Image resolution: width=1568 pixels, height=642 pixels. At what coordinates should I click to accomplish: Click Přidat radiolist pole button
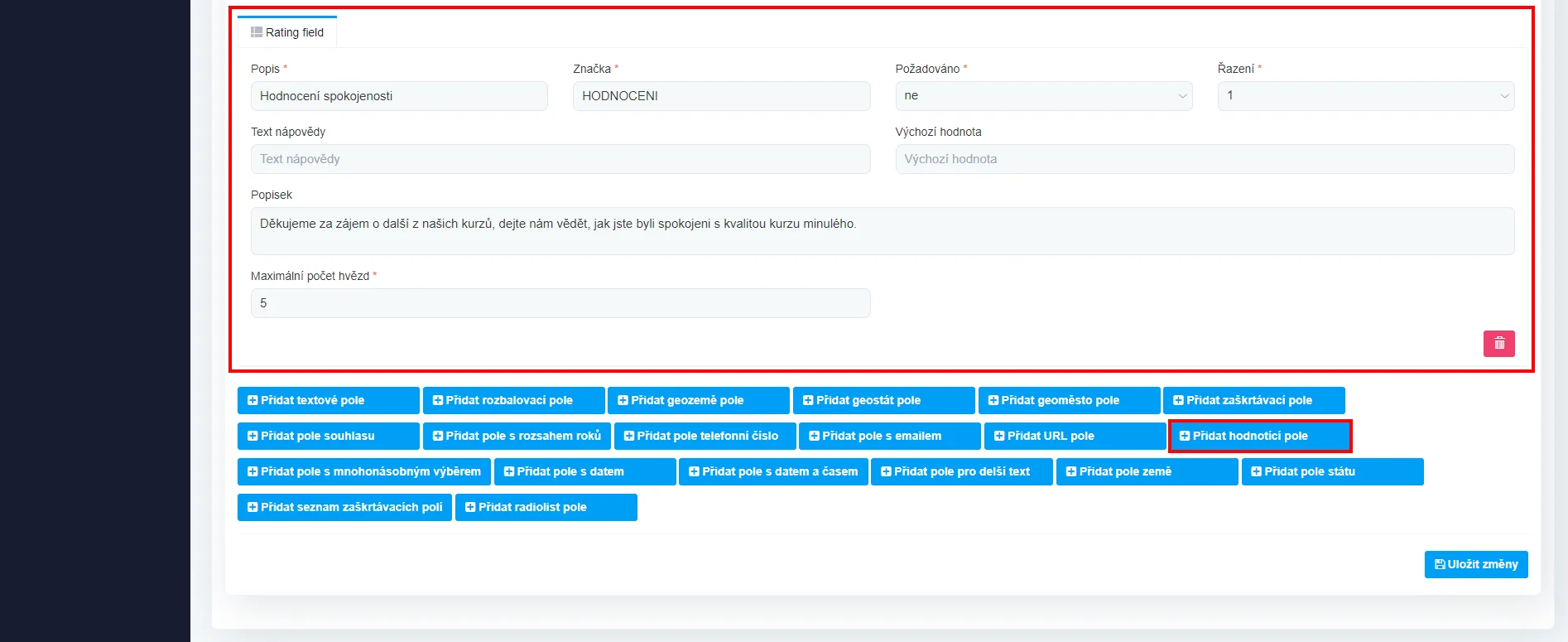click(546, 507)
